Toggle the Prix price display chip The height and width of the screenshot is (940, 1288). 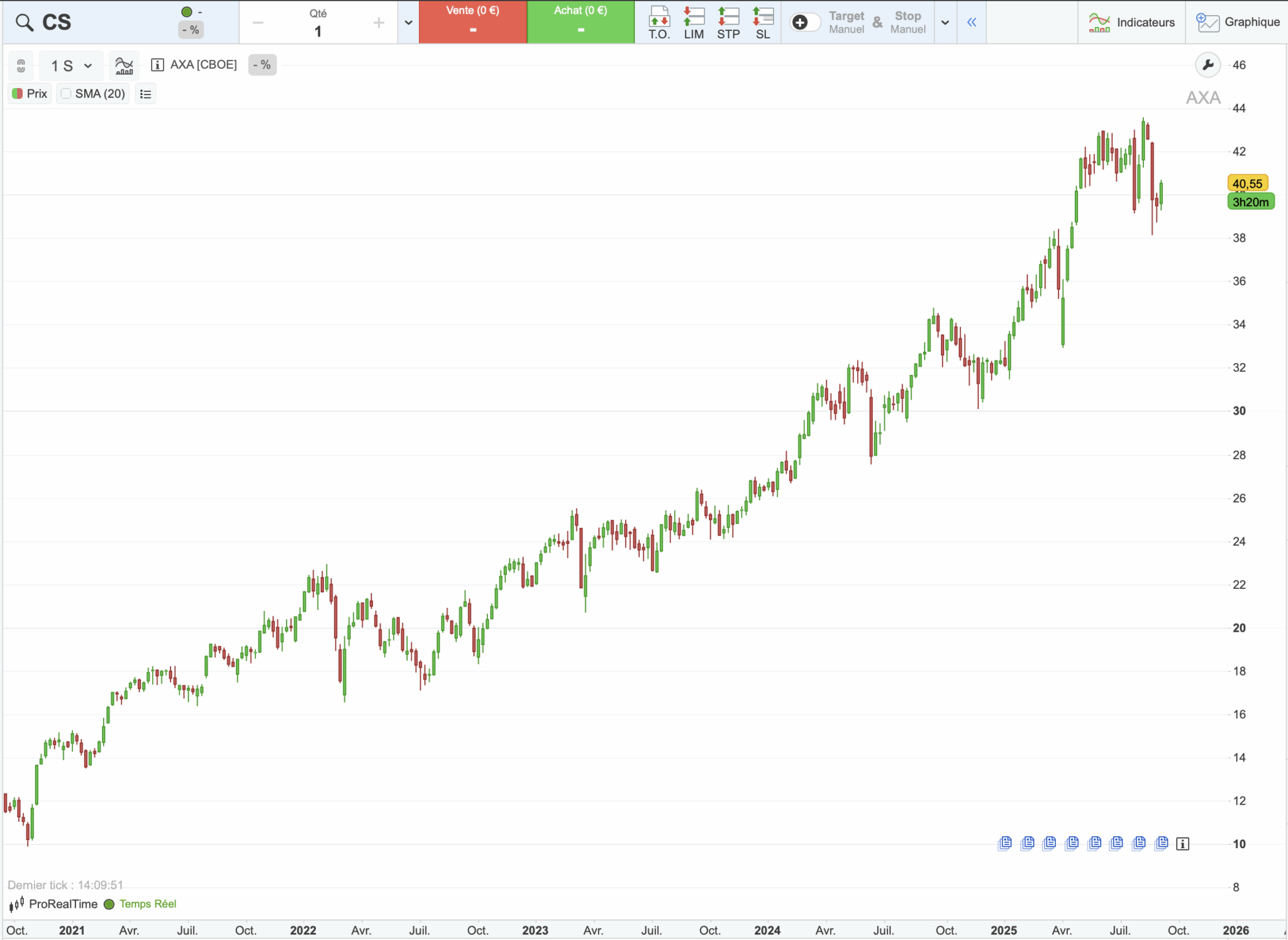[x=29, y=93]
